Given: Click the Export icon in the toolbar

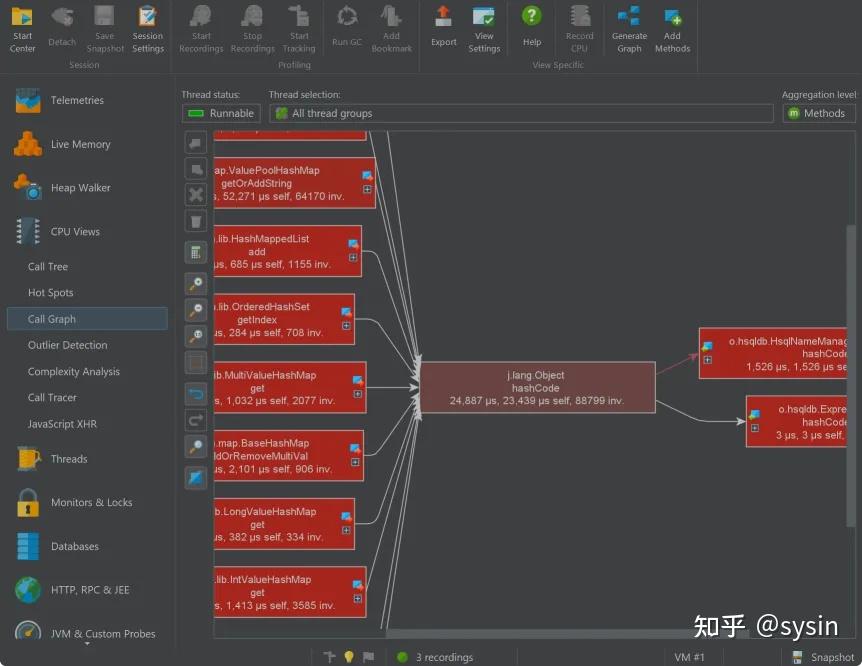Looking at the screenshot, I should point(443,24).
